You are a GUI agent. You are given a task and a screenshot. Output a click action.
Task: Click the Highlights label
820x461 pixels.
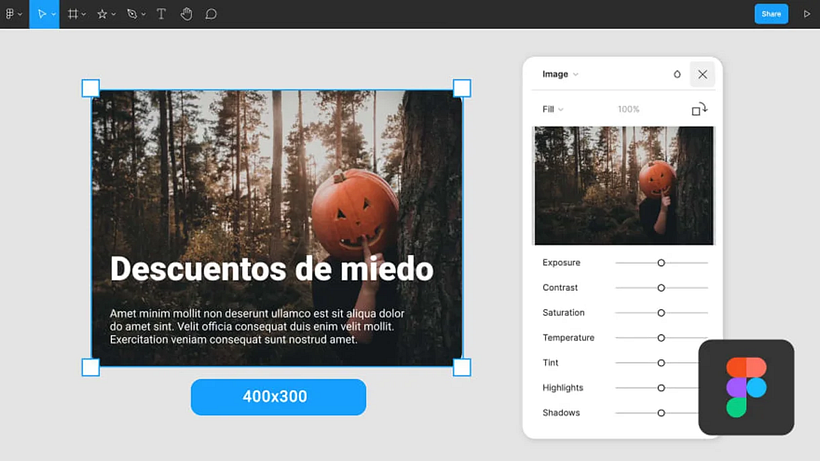563,388
